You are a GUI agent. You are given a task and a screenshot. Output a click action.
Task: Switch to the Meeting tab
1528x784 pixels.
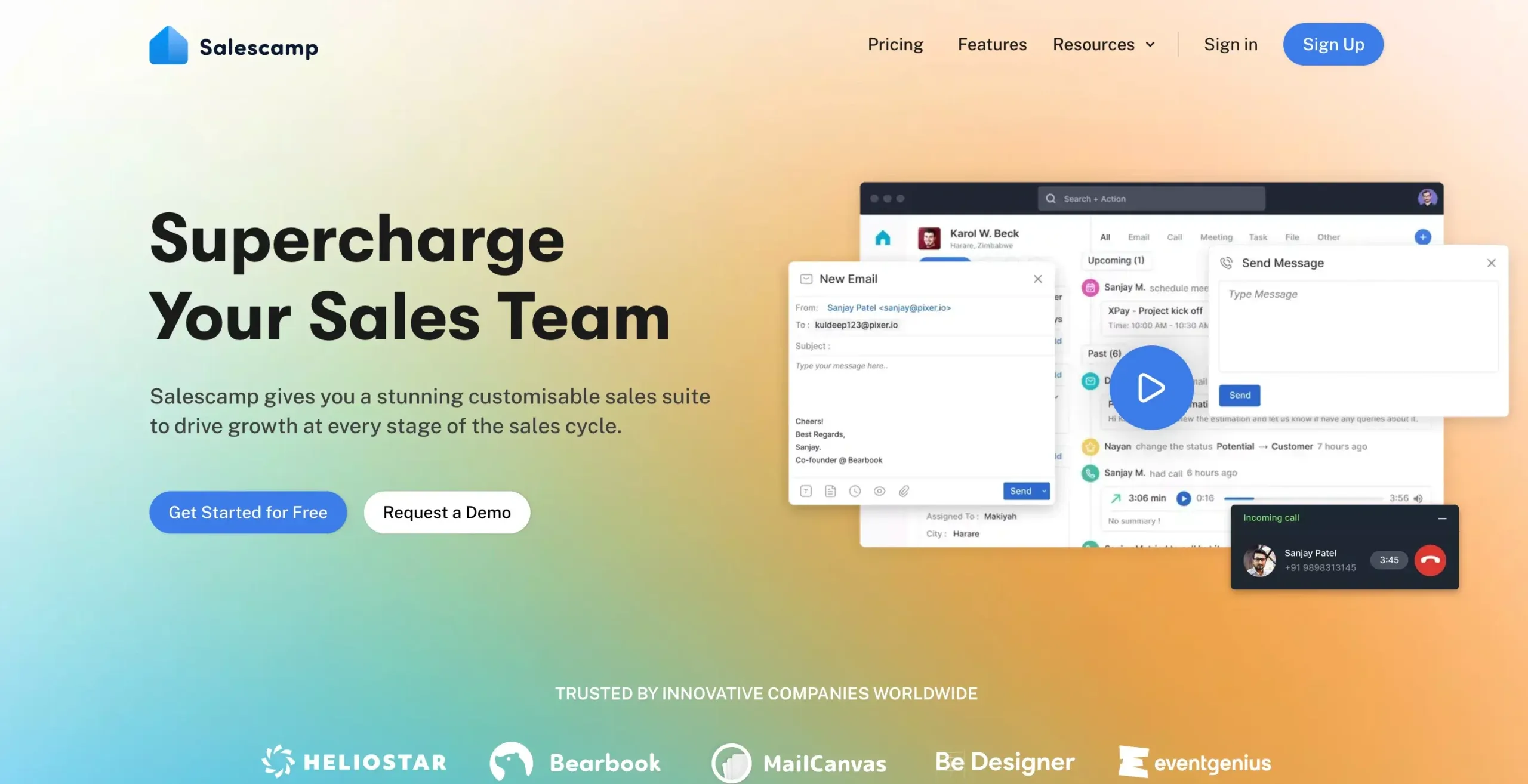(x=1215, y=237)
